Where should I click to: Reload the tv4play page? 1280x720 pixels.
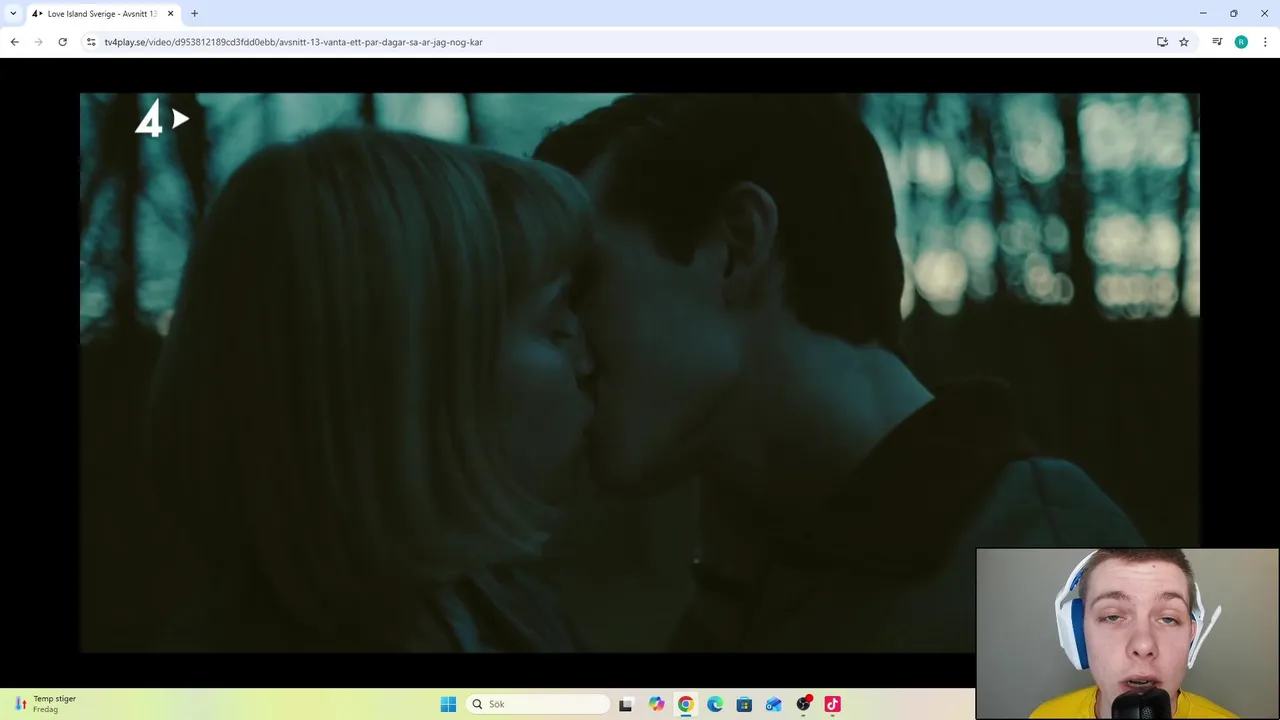coord(62,42)
